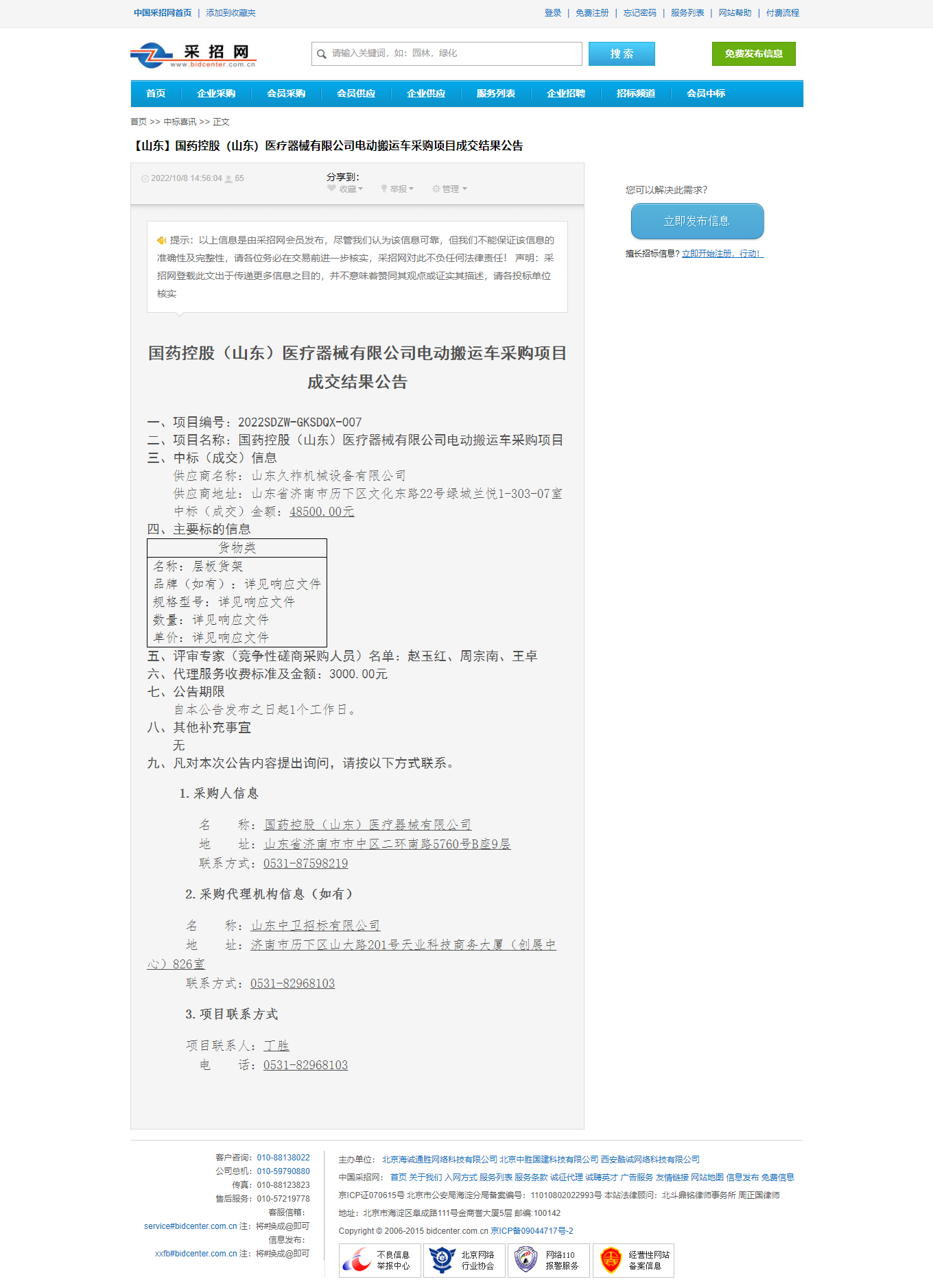Click footer link 西安酷诚网络科技有限公司
Image resolution: width=933 pixels, height=1288 pixels.
coord(650,1160)
